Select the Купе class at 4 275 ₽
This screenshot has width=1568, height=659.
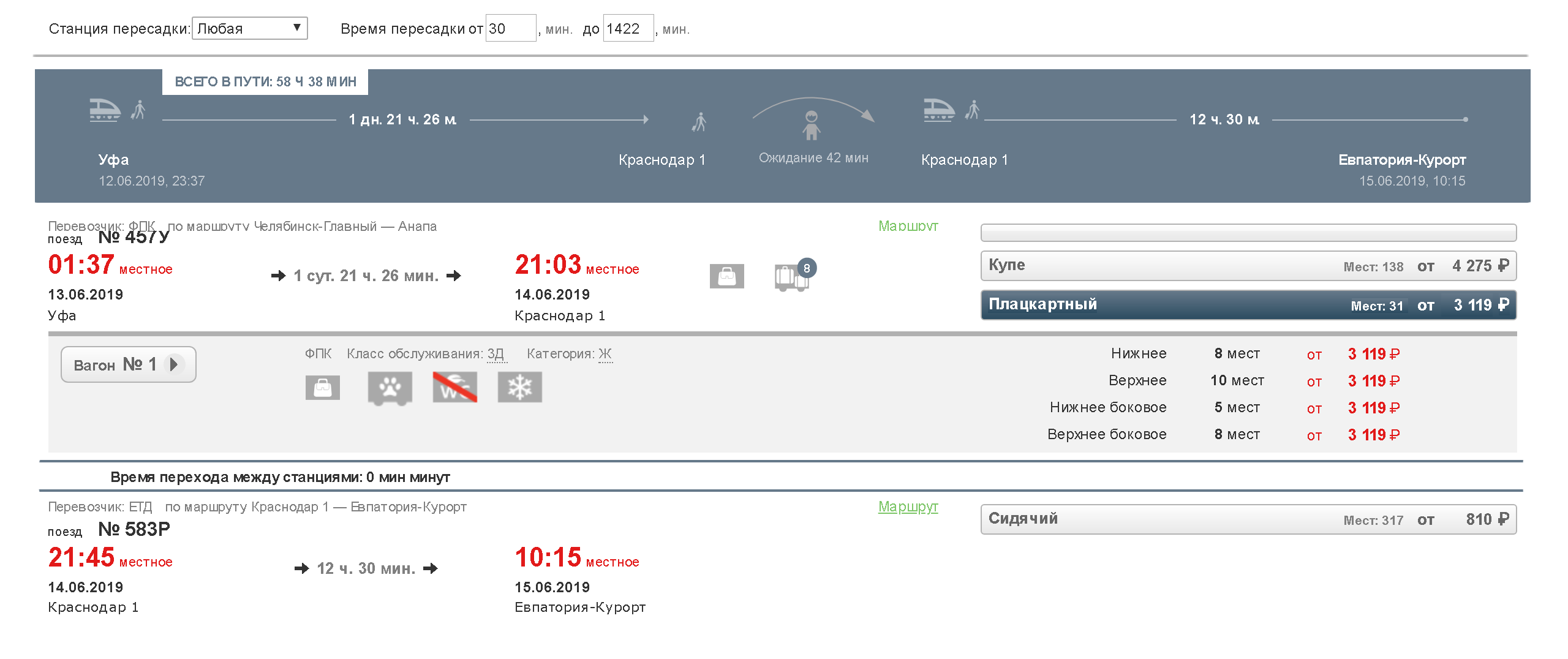click(1248, 266)
